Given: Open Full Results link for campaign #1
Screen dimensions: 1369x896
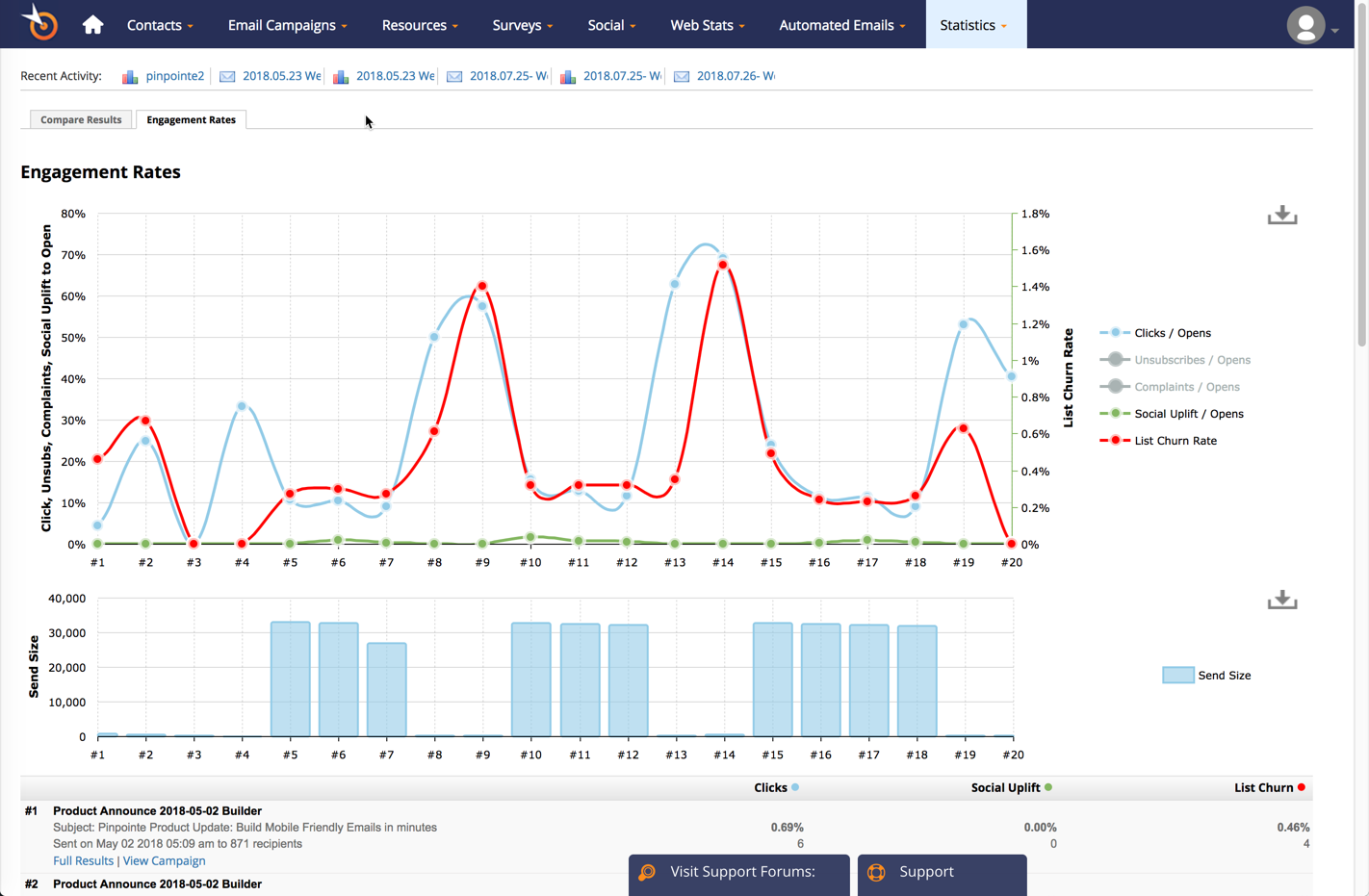Looking at the screenshot, I should click(83, 860).
